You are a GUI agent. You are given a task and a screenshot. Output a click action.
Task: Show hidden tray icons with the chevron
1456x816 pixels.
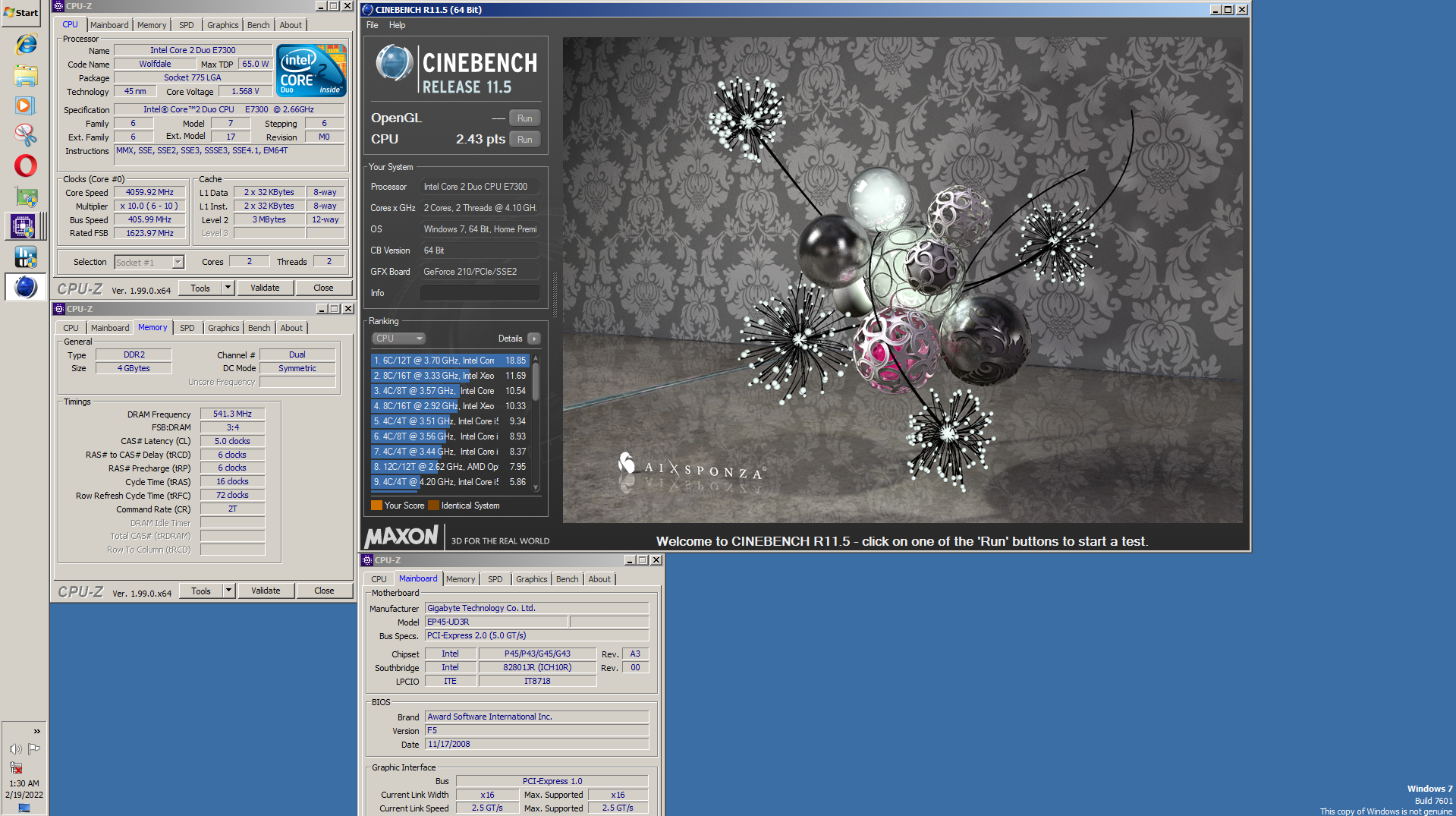click(x=36, y=731)
